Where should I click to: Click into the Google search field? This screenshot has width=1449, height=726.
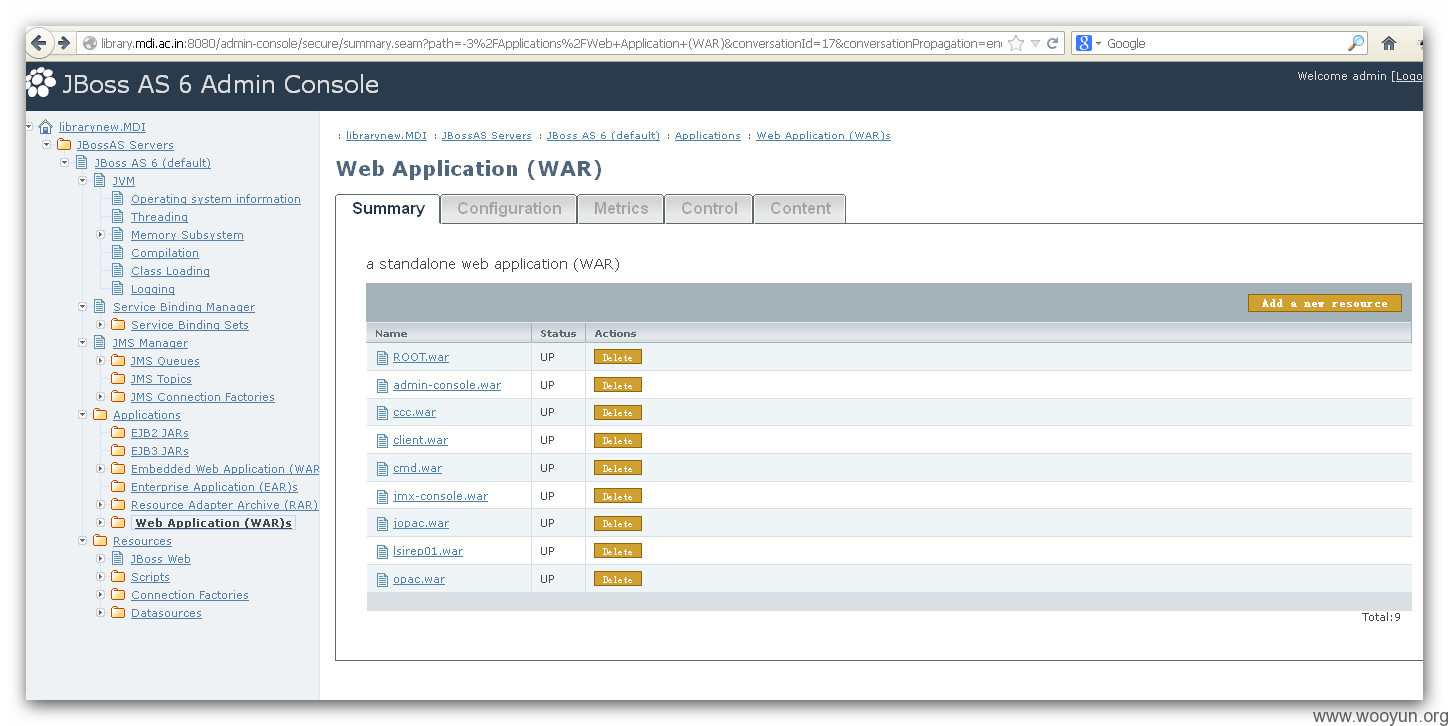1225,43
